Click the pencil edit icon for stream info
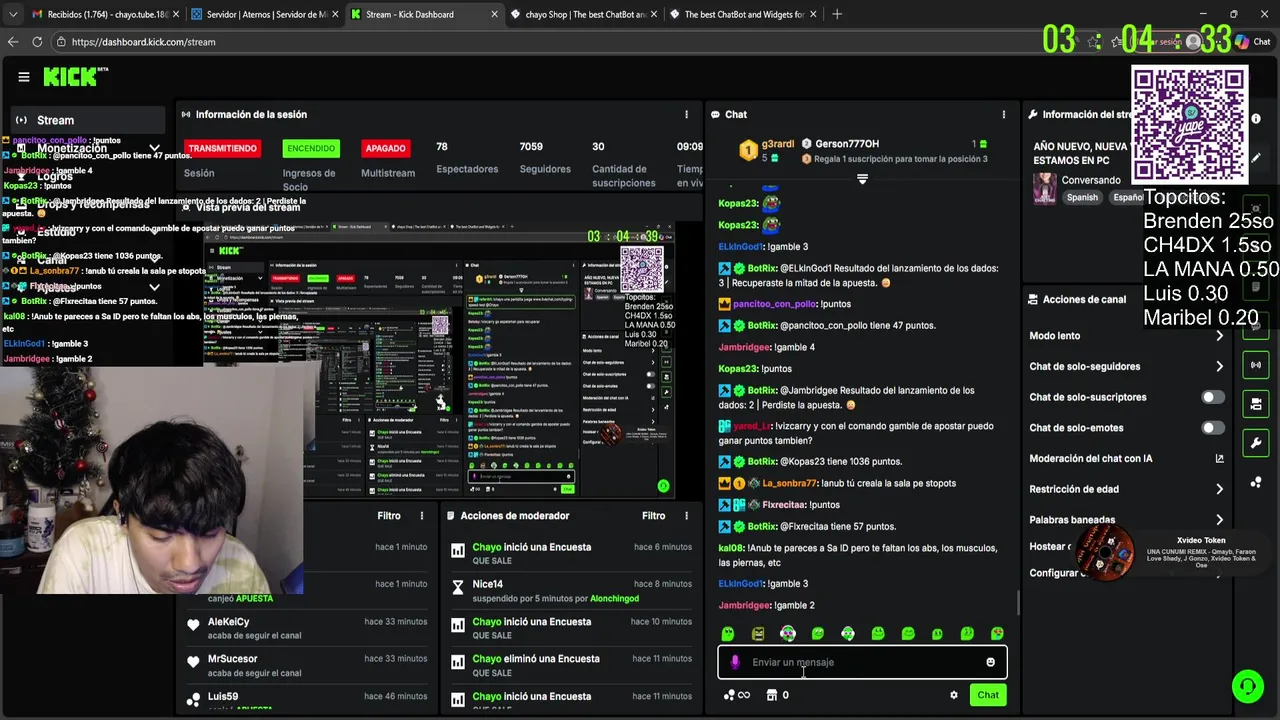Image resolution: width=1280 pixels, height=720 pixels. coord(1256,157)
